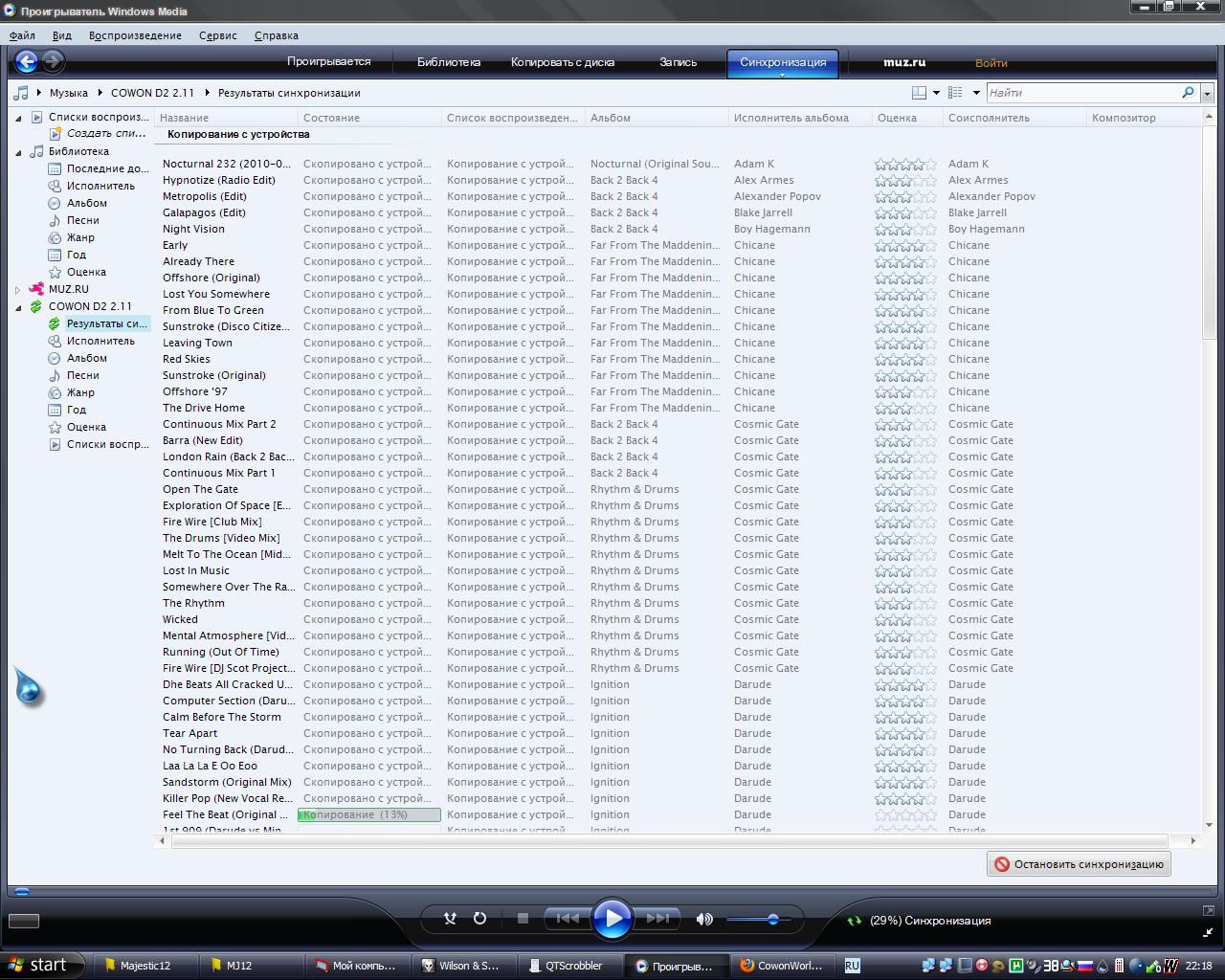This screenshot has height=980, width=1225.
Task: Toggle shuffle playback mode
Action: tap(450, 919)
